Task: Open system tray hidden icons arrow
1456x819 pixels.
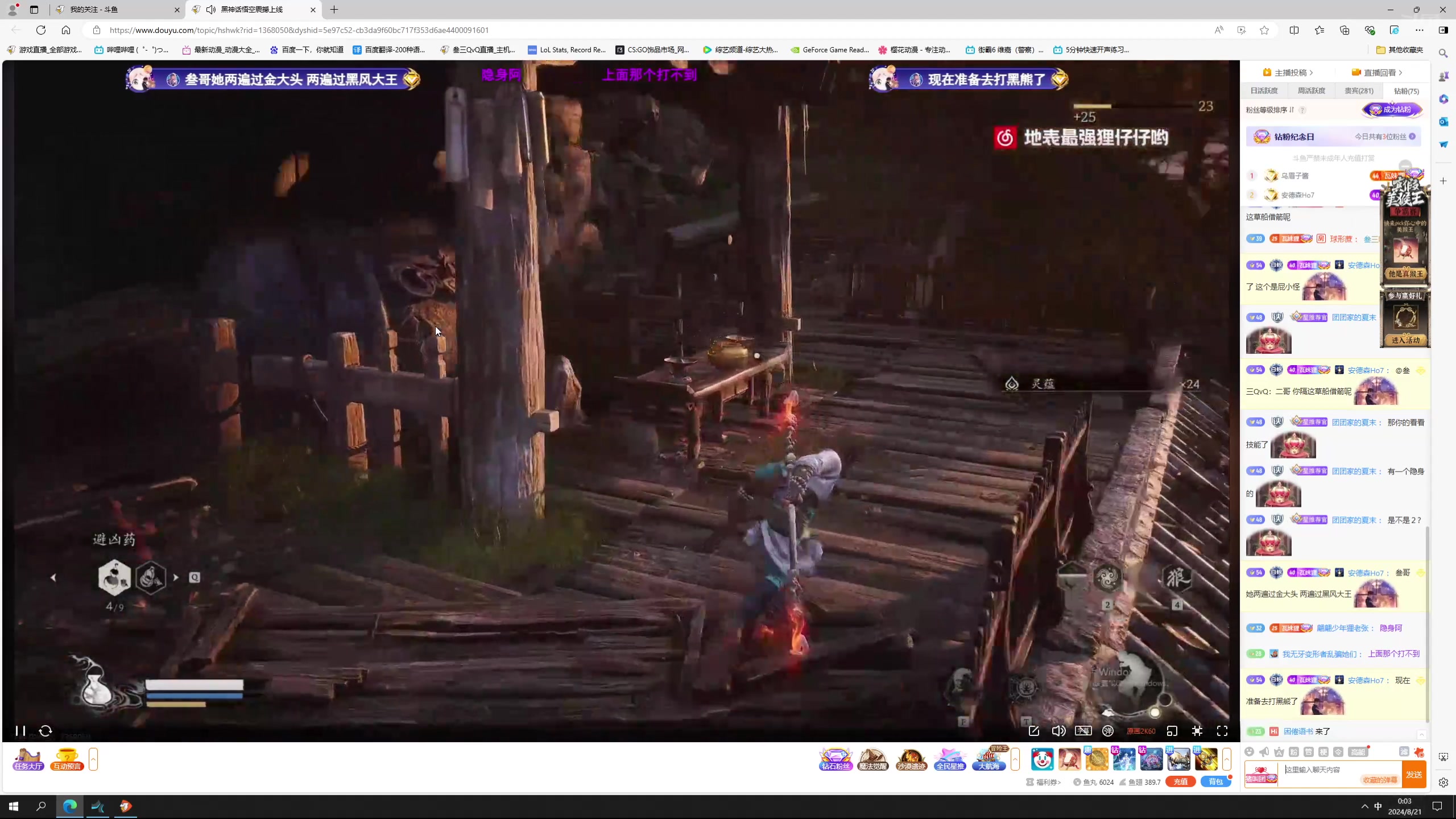Action: point(1364,806)
